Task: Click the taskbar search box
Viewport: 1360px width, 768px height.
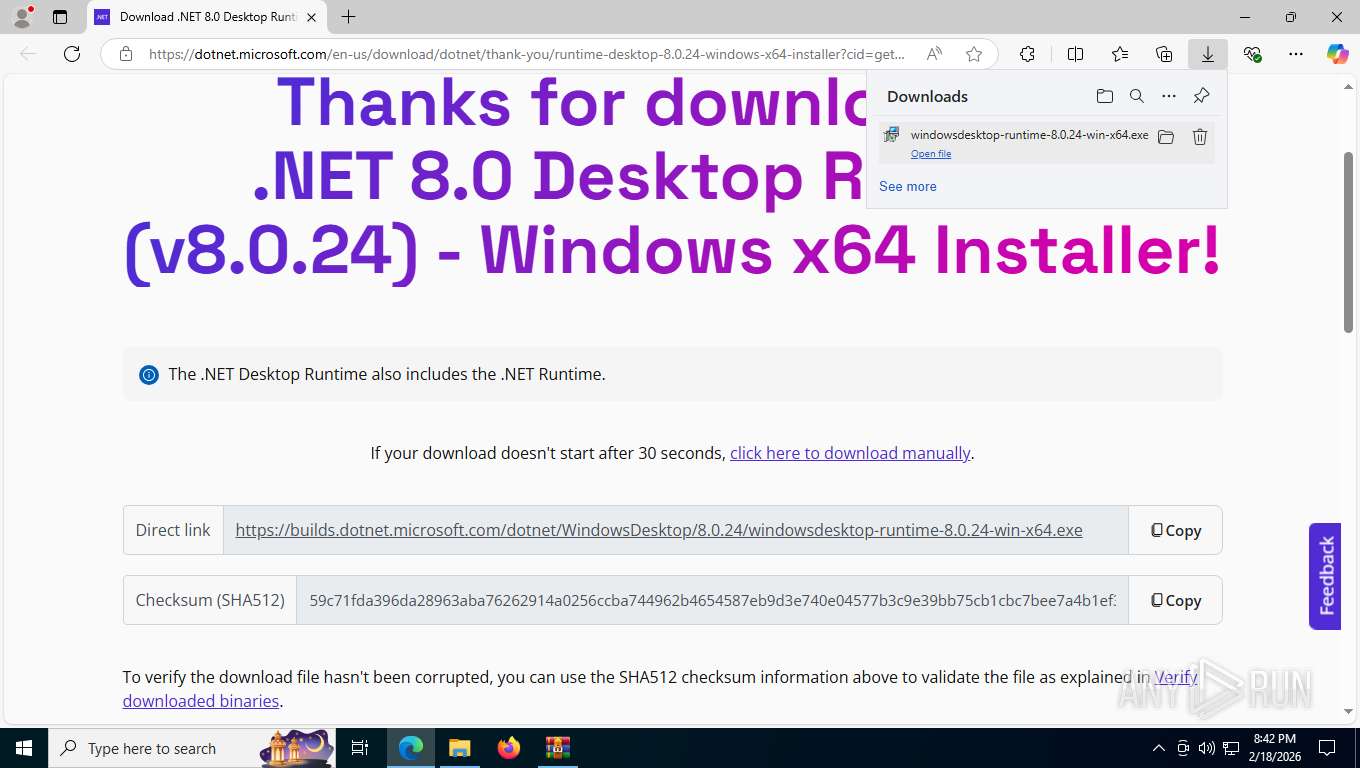Action: point(194,748)
